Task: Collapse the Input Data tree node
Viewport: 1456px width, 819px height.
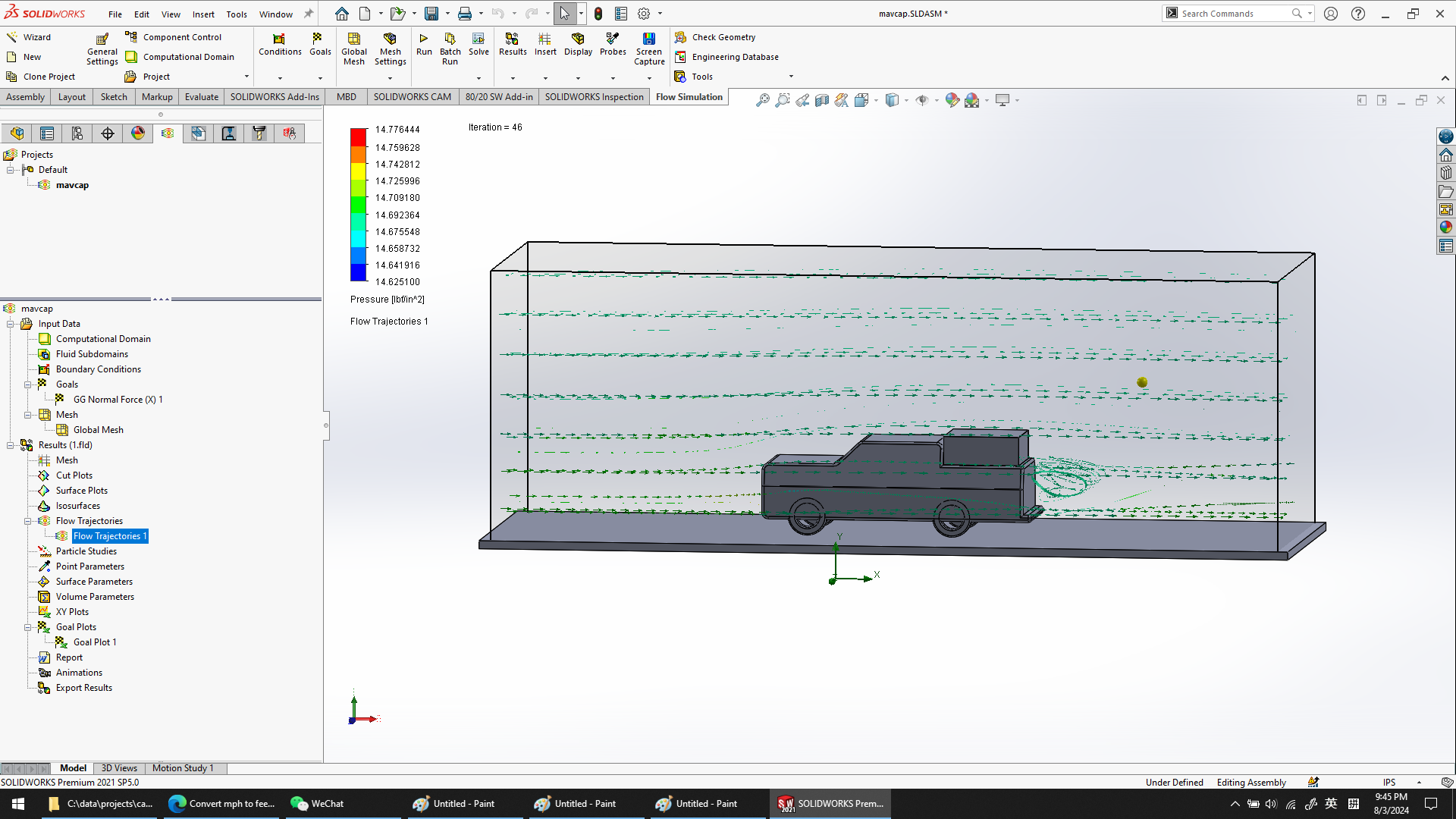Action: tap(11, 324)
